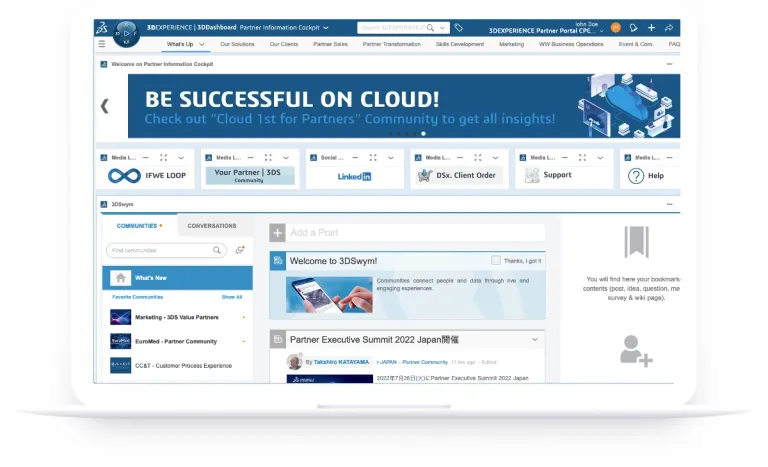Go to previous banner with left arrow

(104, 106)
